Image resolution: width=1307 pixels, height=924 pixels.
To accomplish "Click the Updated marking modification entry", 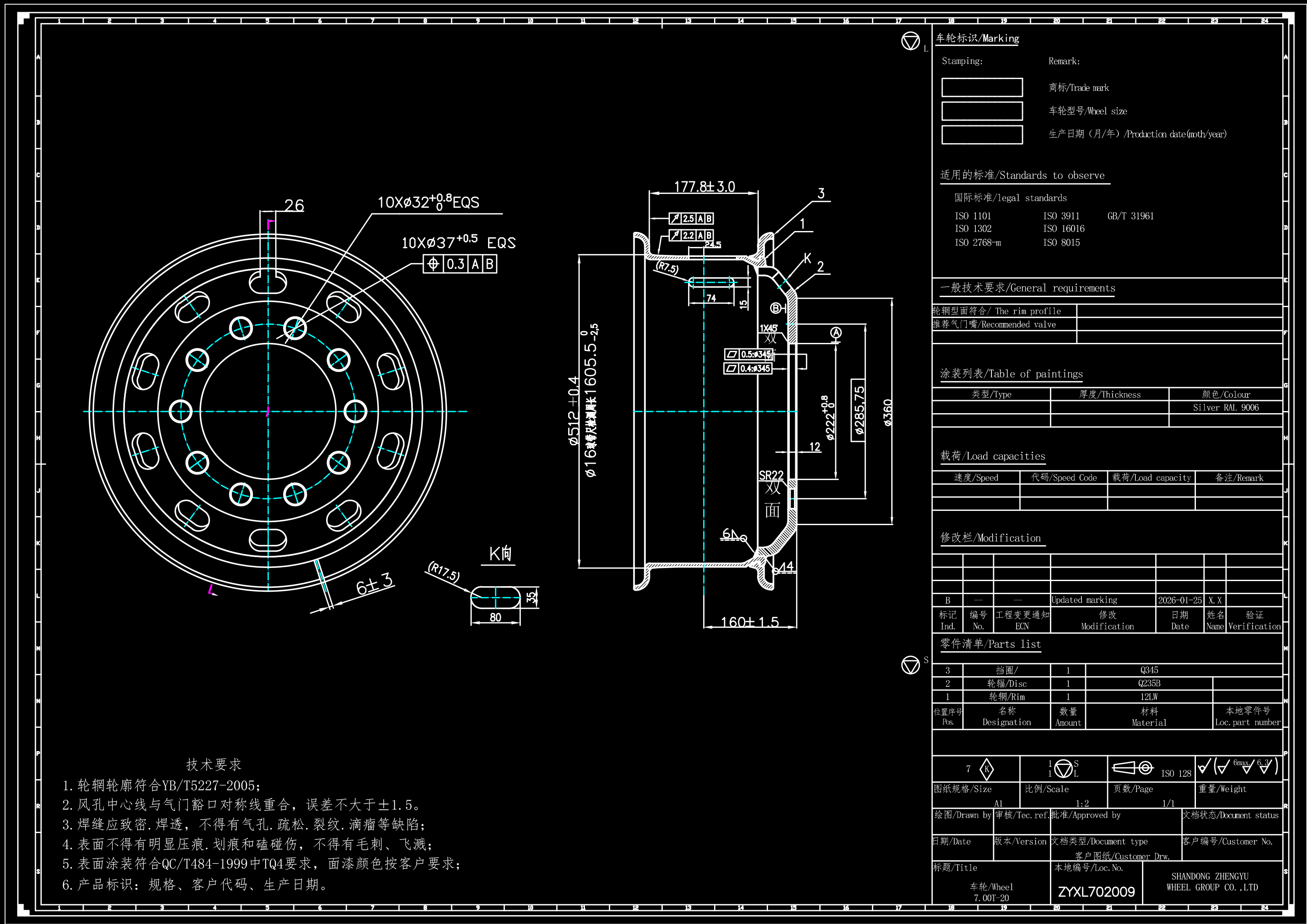I will coord(1084,600).
